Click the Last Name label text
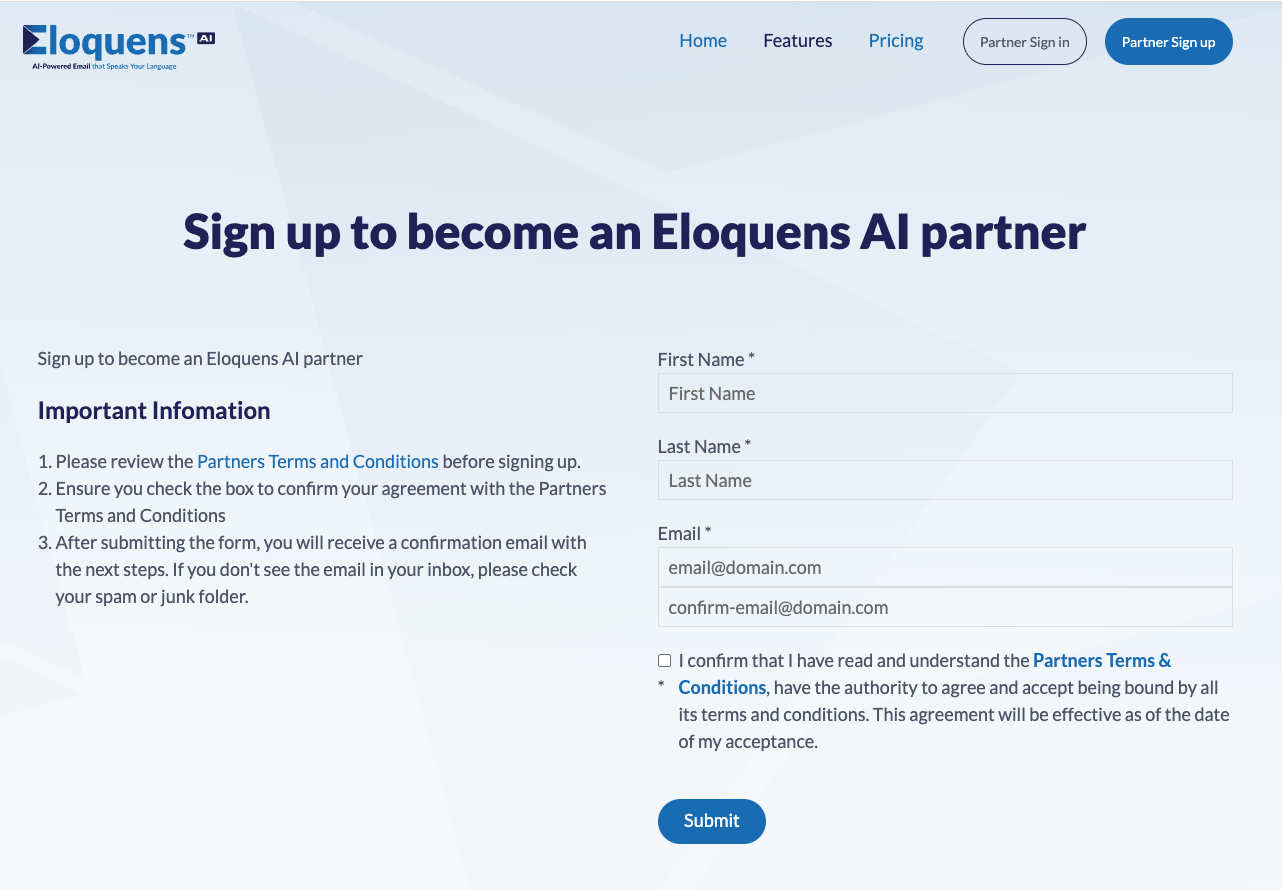The height and width of the screenshot is (890, 1282). (699, 447)
